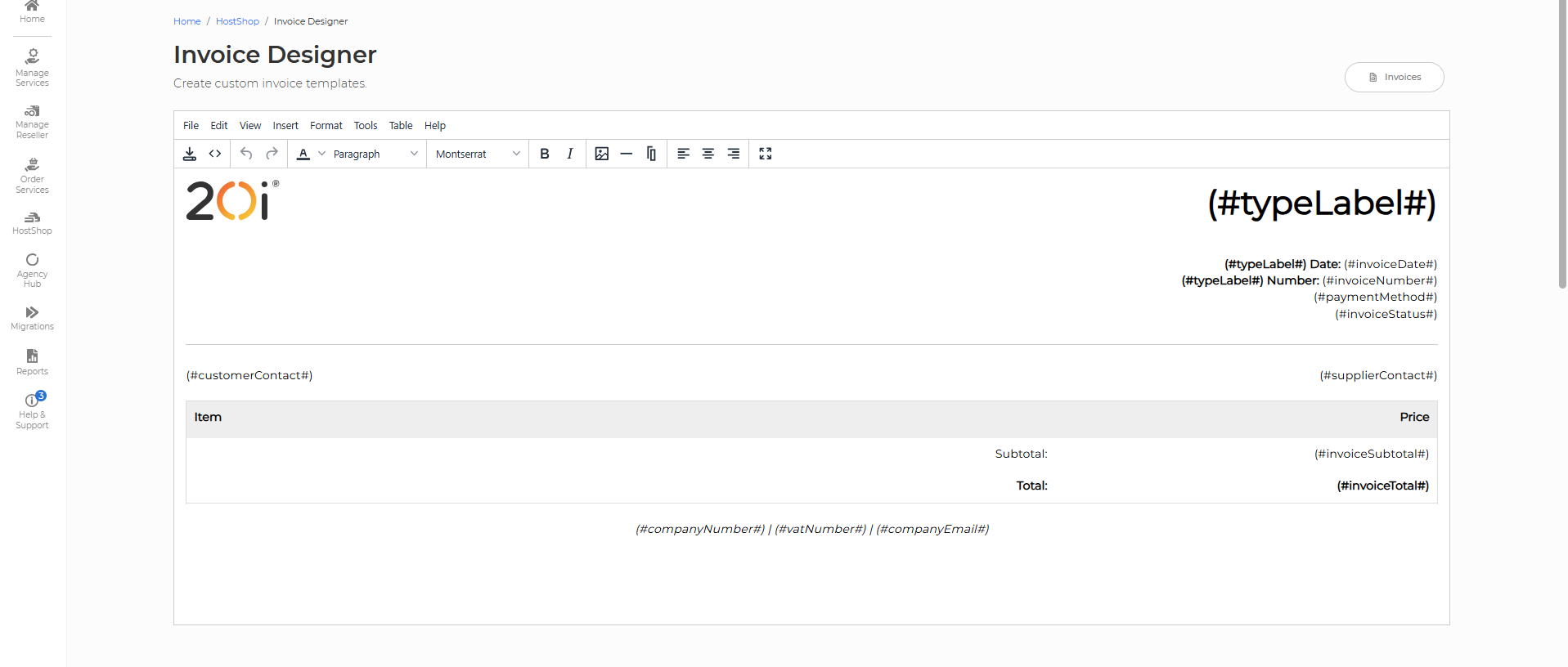Toggle italic formatting
This screenshot has width=1568, height=667.
pos(570,154)
